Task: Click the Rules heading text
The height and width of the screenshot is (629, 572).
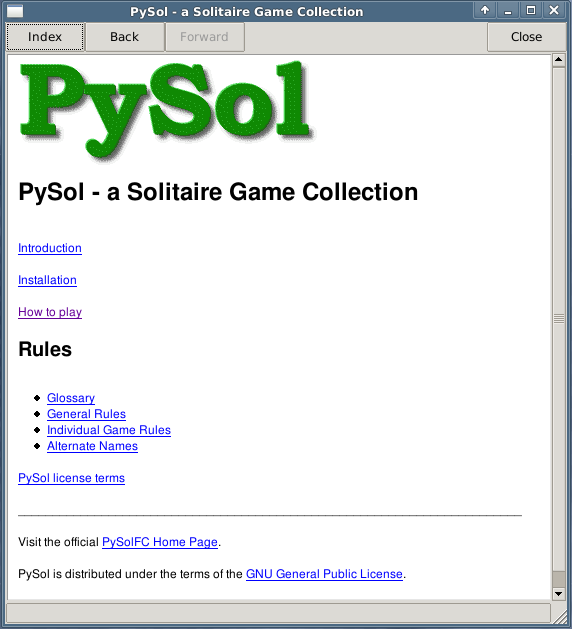Action: point(45,349)
